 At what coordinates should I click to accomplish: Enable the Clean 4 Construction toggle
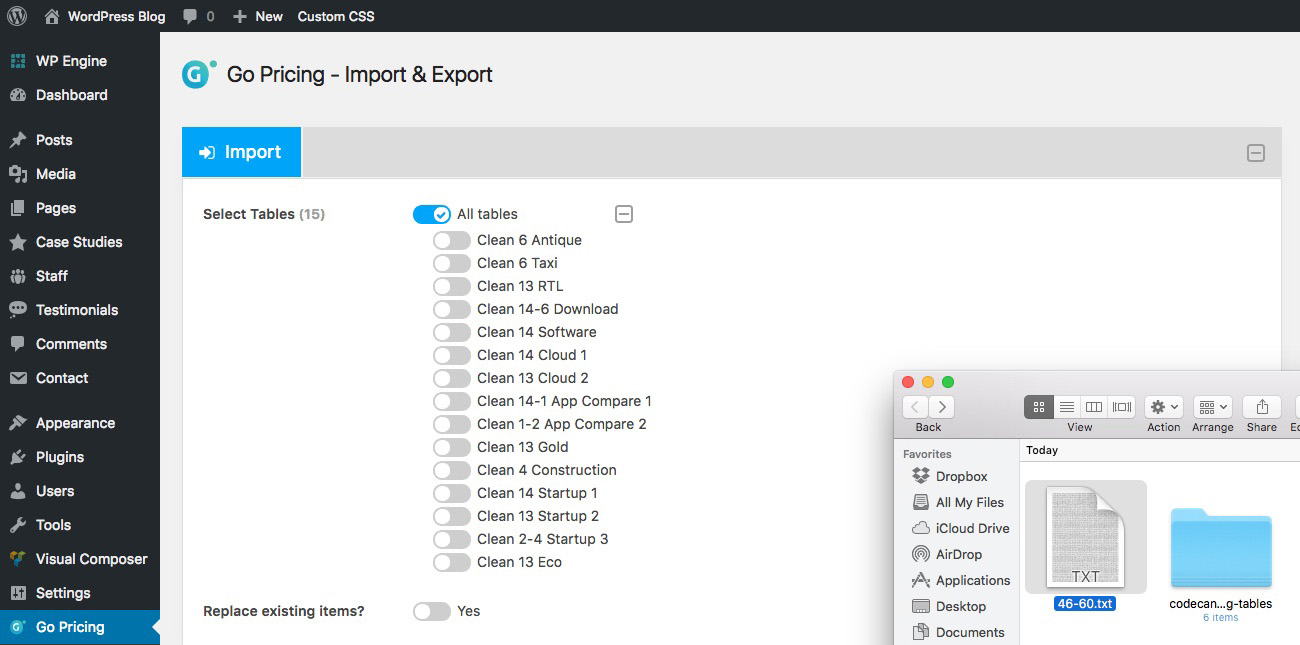click(x=452, y=470)
